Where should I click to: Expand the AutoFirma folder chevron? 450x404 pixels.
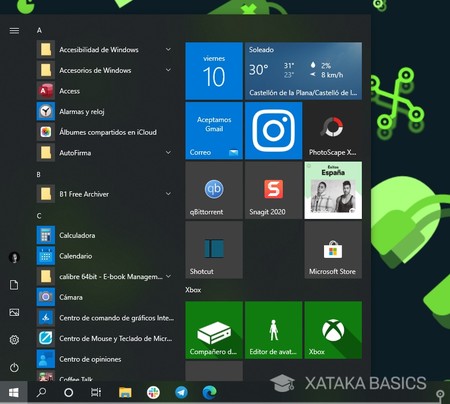coord(168,153)
